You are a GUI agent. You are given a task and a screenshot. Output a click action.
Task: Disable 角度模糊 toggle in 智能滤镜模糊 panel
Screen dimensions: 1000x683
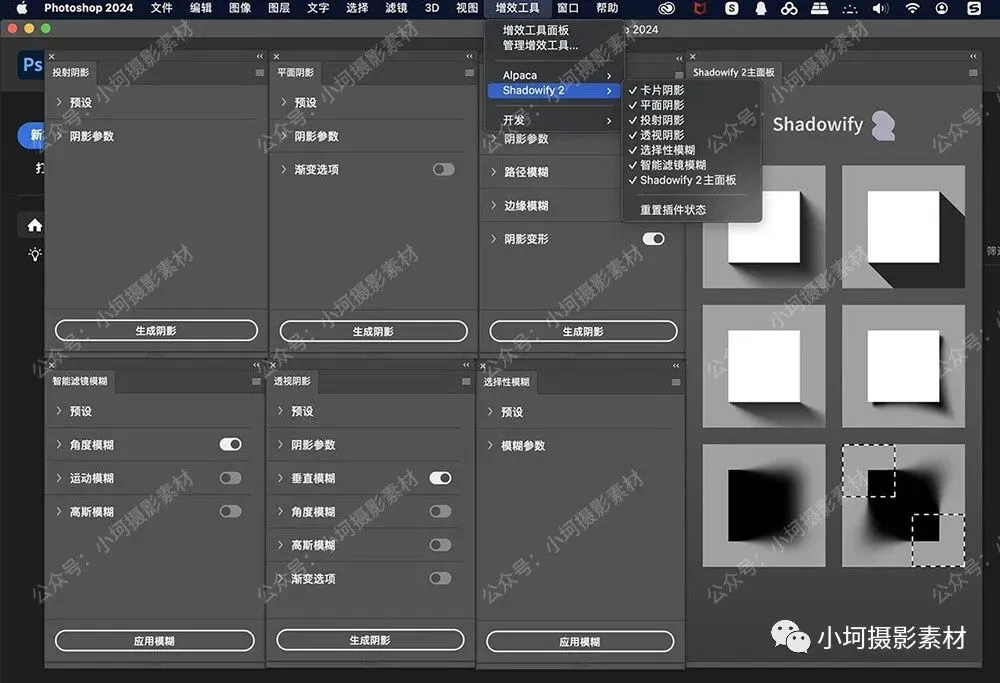tap(231, 444)
